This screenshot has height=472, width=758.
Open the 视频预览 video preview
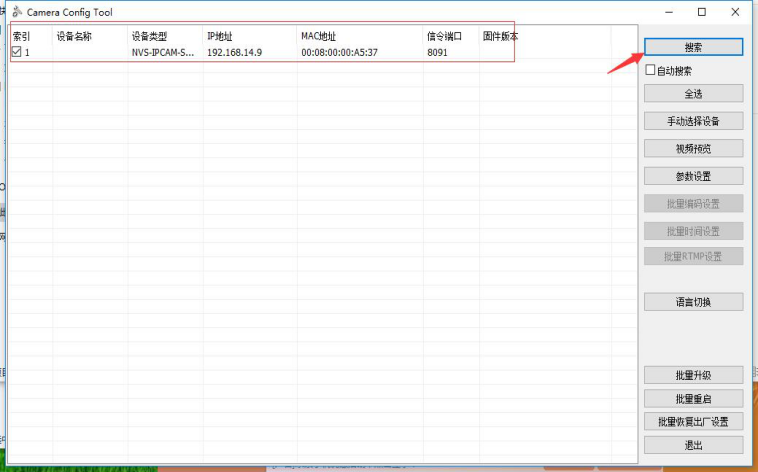[693, 148]
